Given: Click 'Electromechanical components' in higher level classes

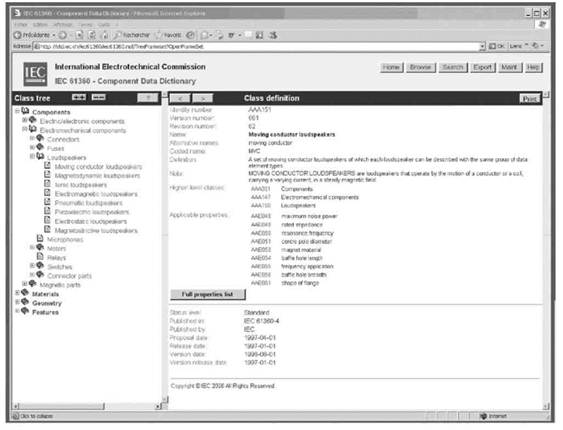Looking at the screenshot, I should click(x=320, y=197).
